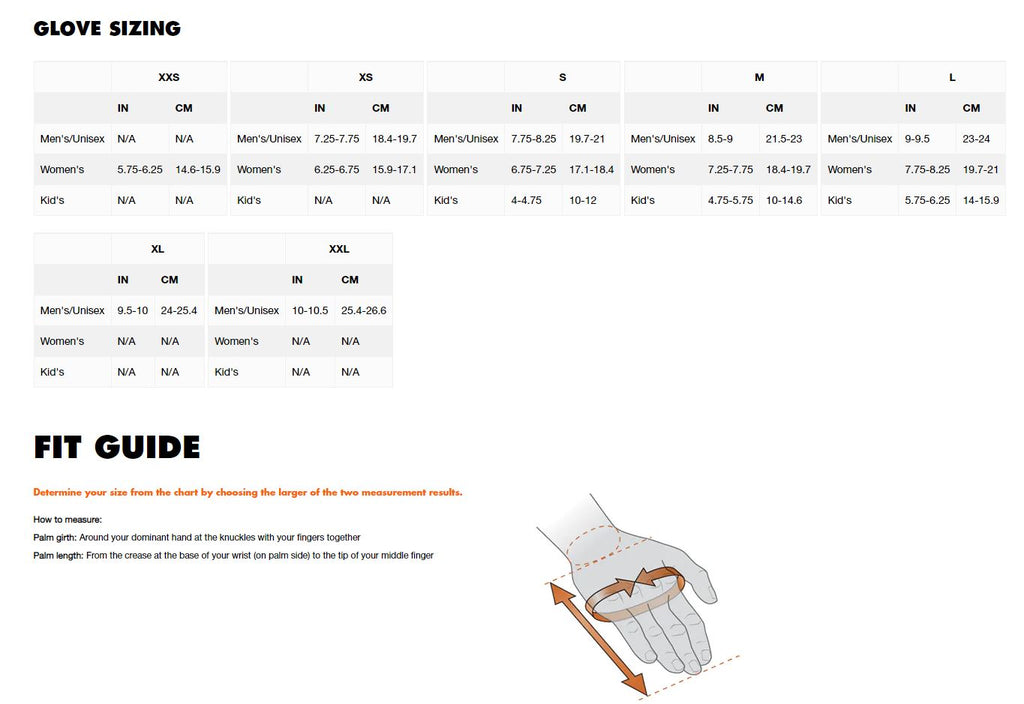Image resolution: width=1024 pixels, height=704 pixels.
Task: Click Men's/Unisex size L value "9-9.5"
Action: (917, 139)
